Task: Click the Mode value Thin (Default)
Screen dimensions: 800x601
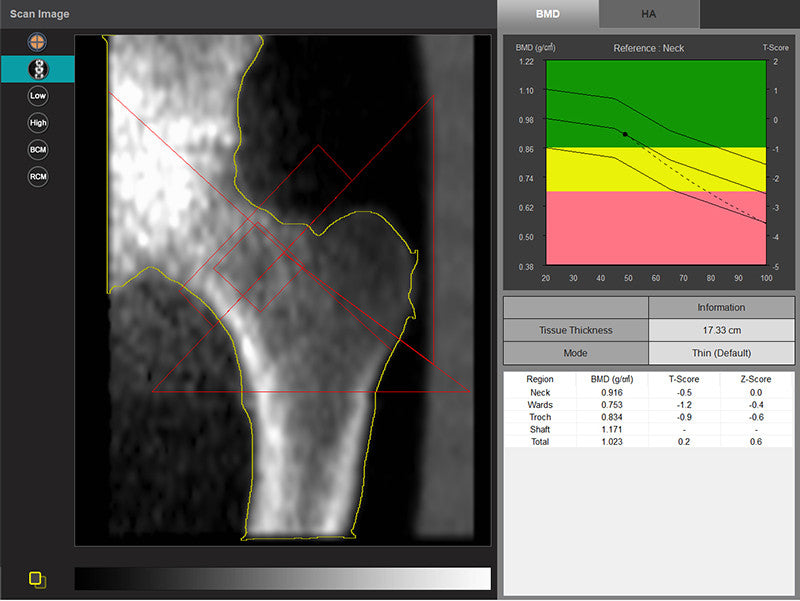Action: point(721,353)
